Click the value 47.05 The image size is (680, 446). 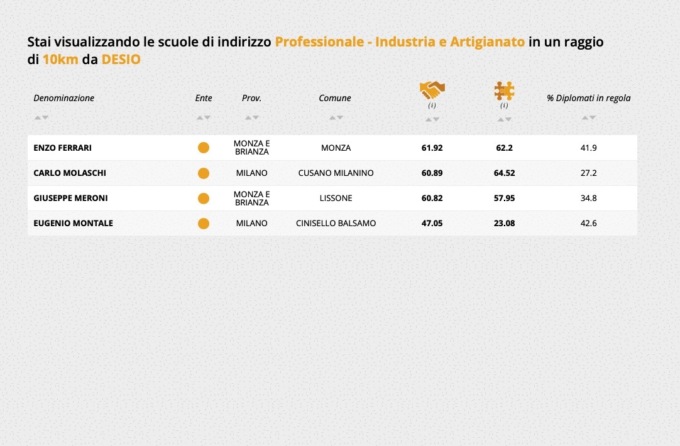pos(432,223)
